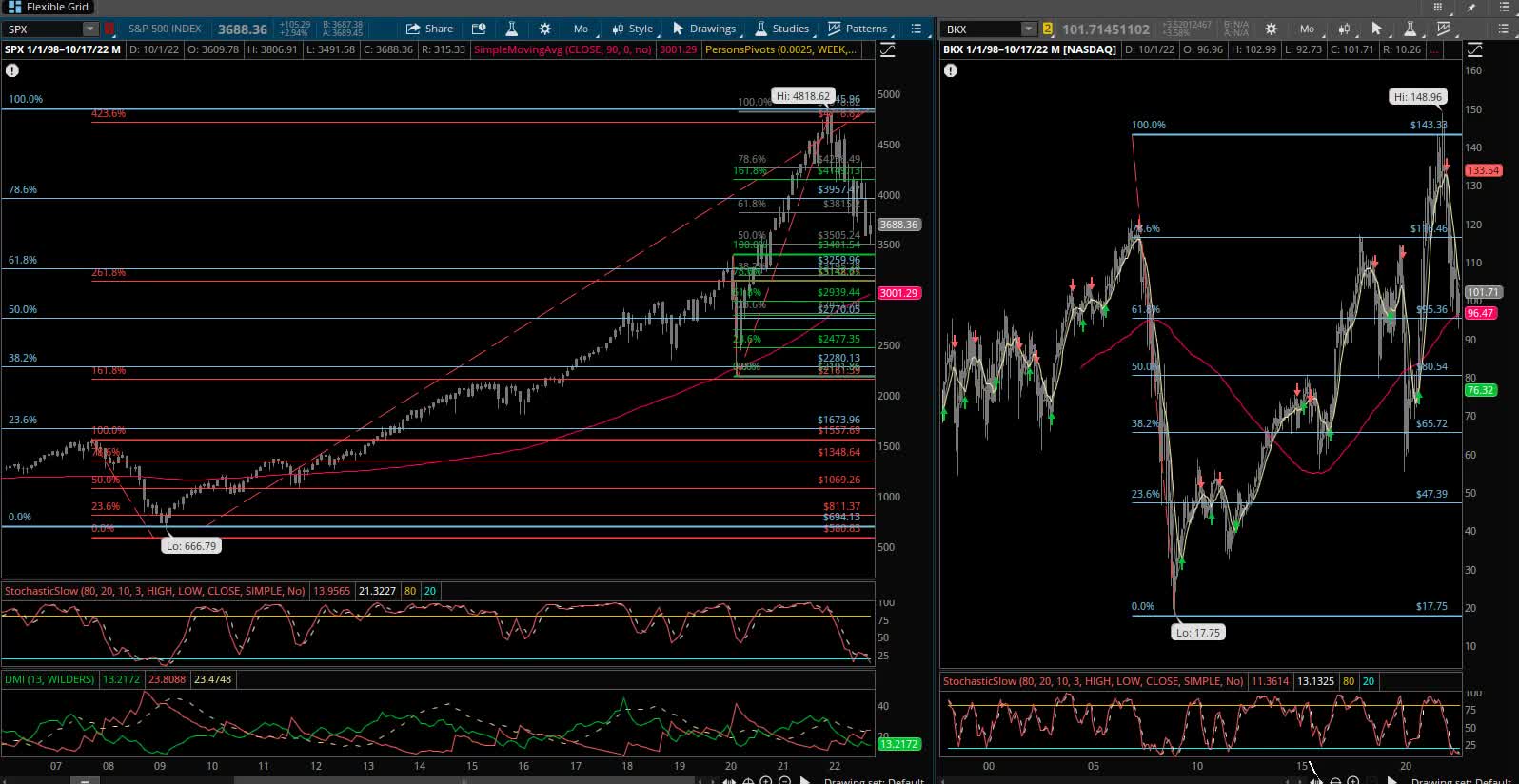Click the red clipboard link icon beside SPX
This screenshot has width=1519, height=784.
(x=109, y=29)
